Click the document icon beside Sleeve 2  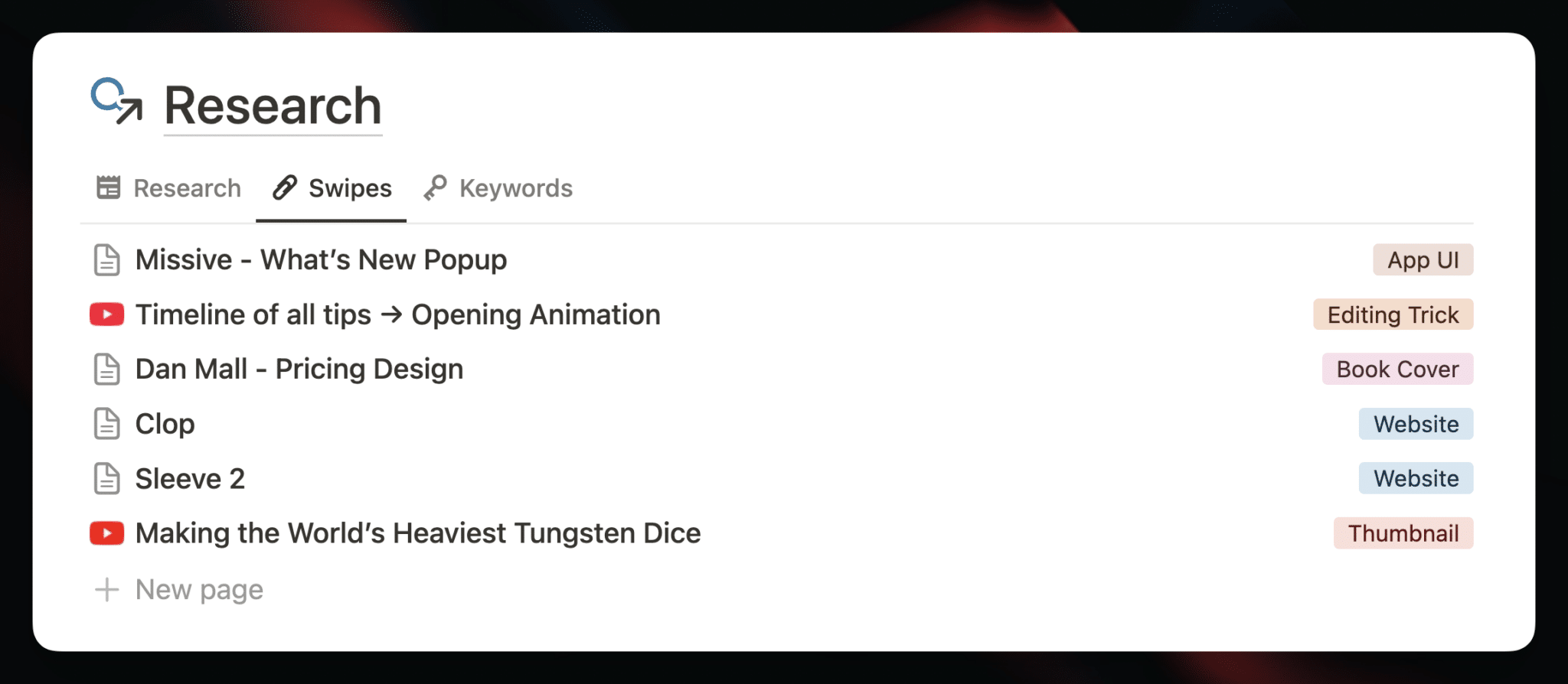click(106, 479)
